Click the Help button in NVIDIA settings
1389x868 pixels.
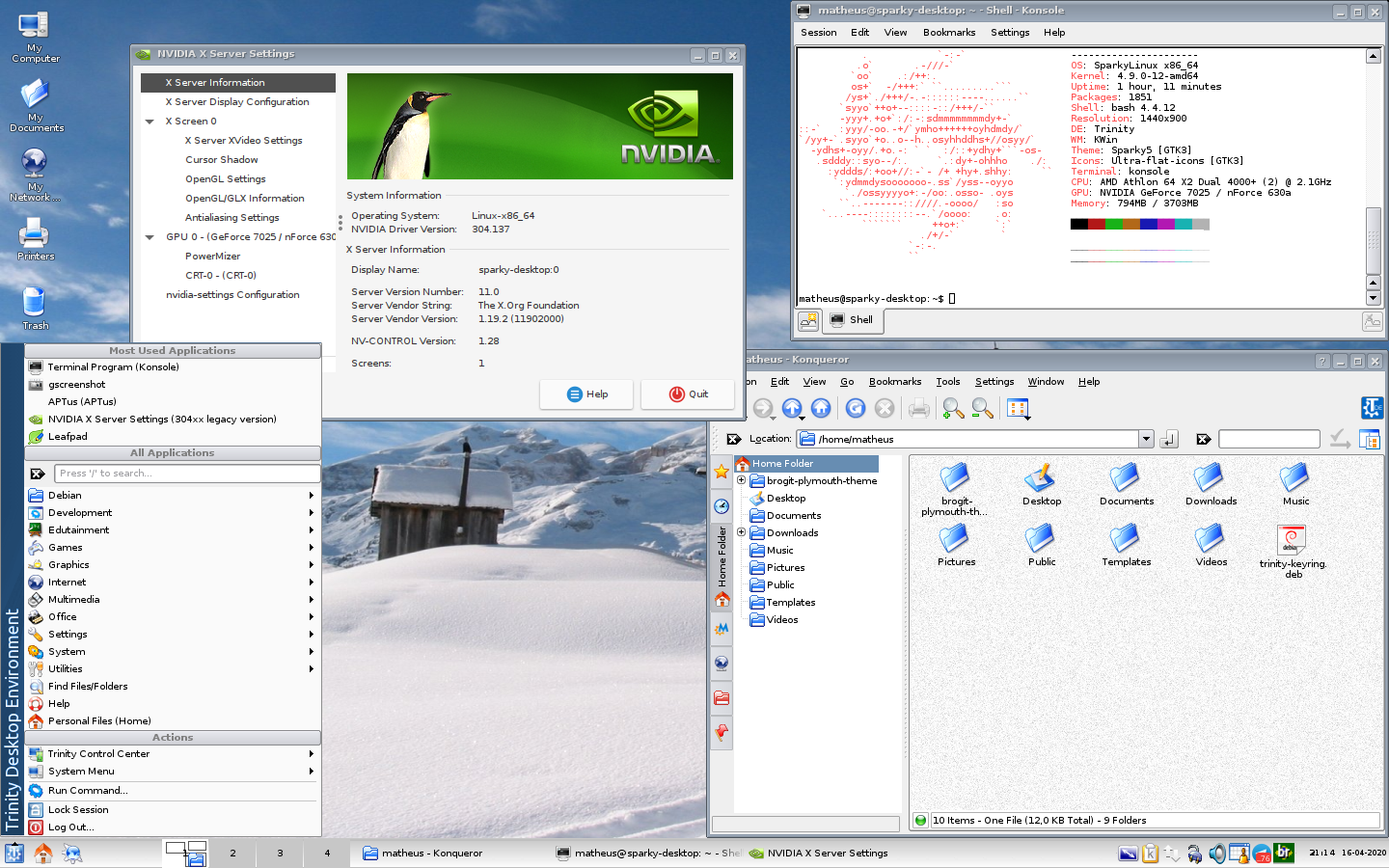[586, 394]
